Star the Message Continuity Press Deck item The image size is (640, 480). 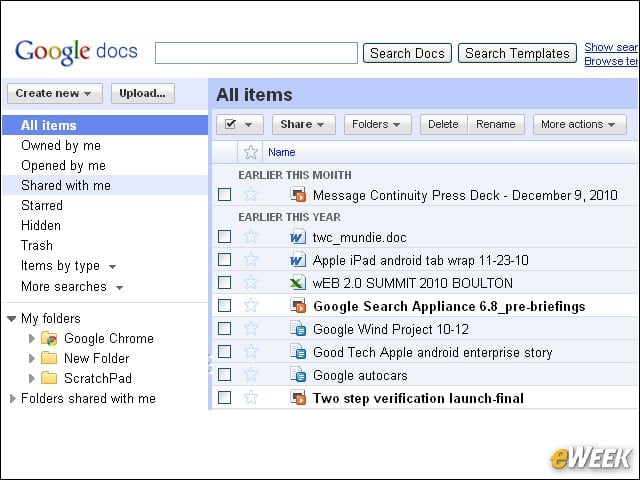[x=251, y=195]
